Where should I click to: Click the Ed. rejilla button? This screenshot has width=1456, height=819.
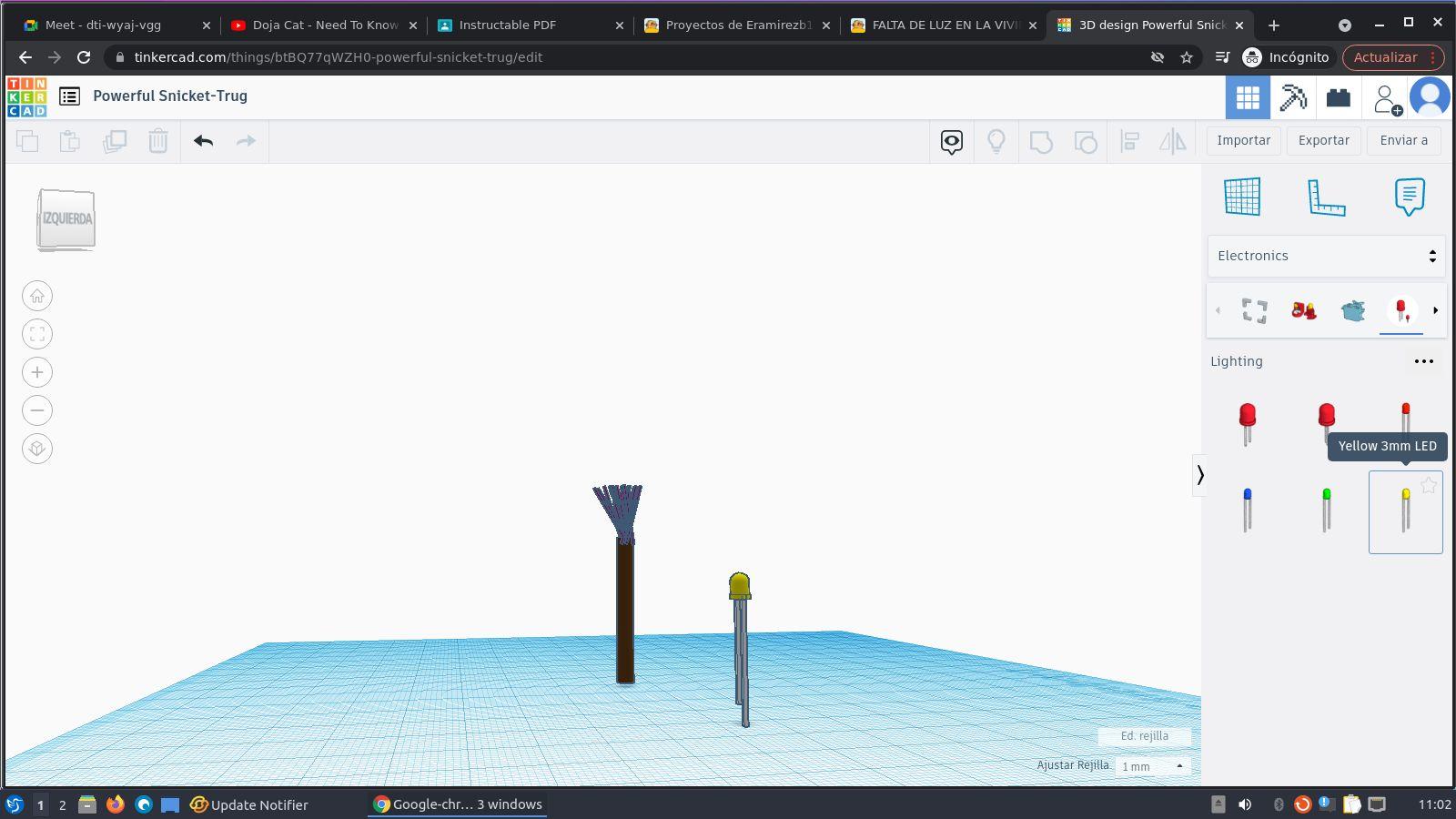1145,736
